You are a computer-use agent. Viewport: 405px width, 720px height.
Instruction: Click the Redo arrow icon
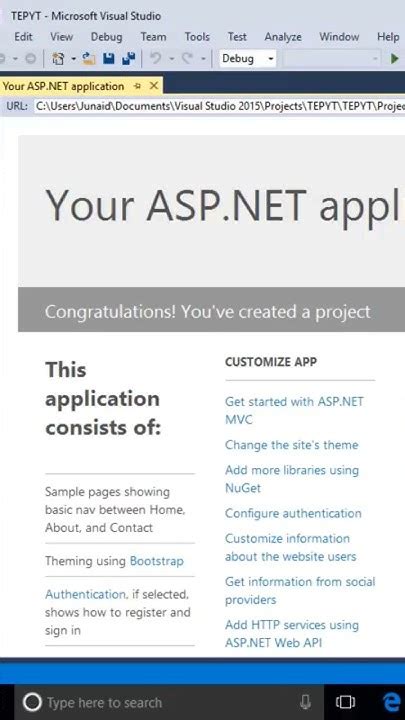coord(186,59)
